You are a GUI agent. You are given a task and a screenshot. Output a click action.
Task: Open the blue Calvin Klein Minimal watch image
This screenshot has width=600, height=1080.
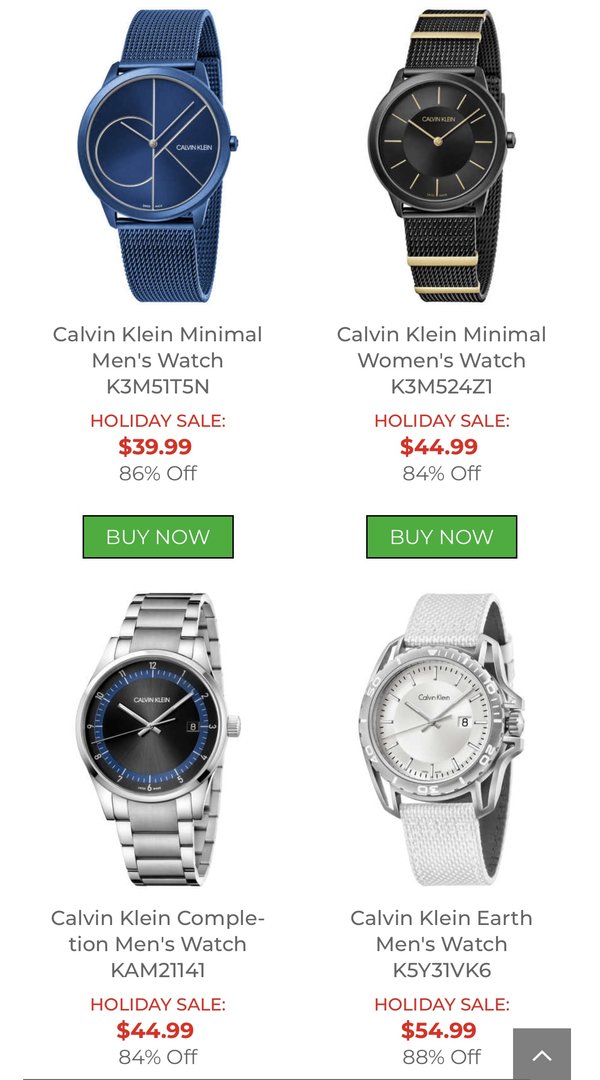(158, 156)
